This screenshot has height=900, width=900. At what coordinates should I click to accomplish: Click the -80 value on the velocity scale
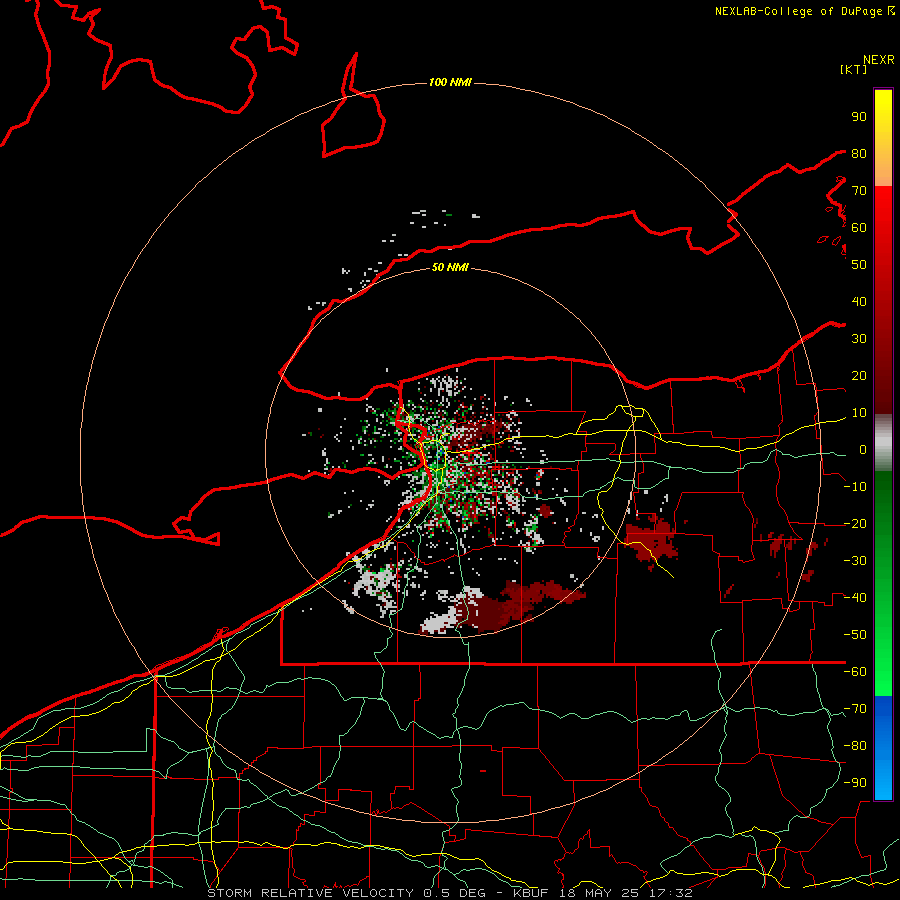tap(855, 746)
